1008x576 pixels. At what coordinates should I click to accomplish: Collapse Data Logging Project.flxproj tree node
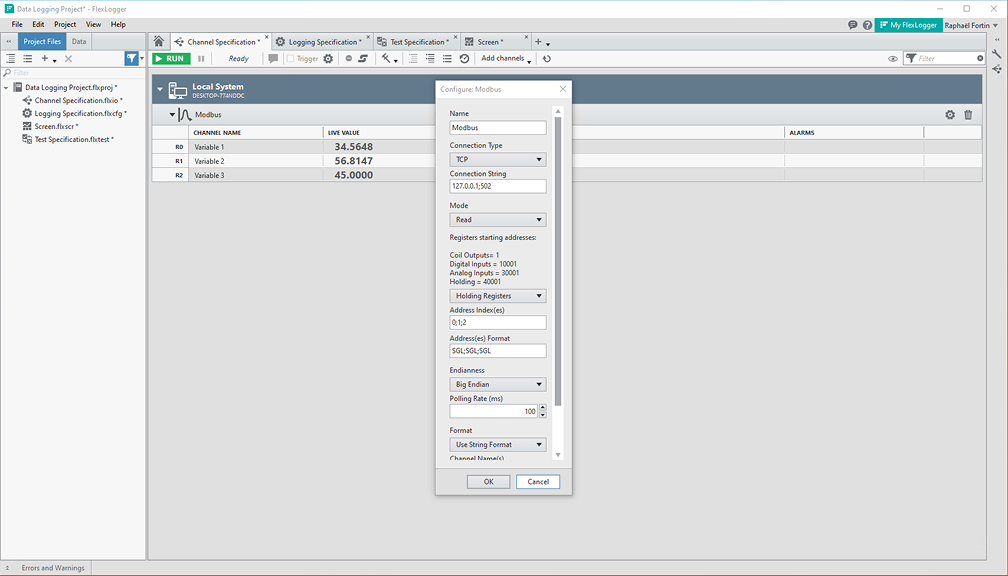tap(6, 87)
